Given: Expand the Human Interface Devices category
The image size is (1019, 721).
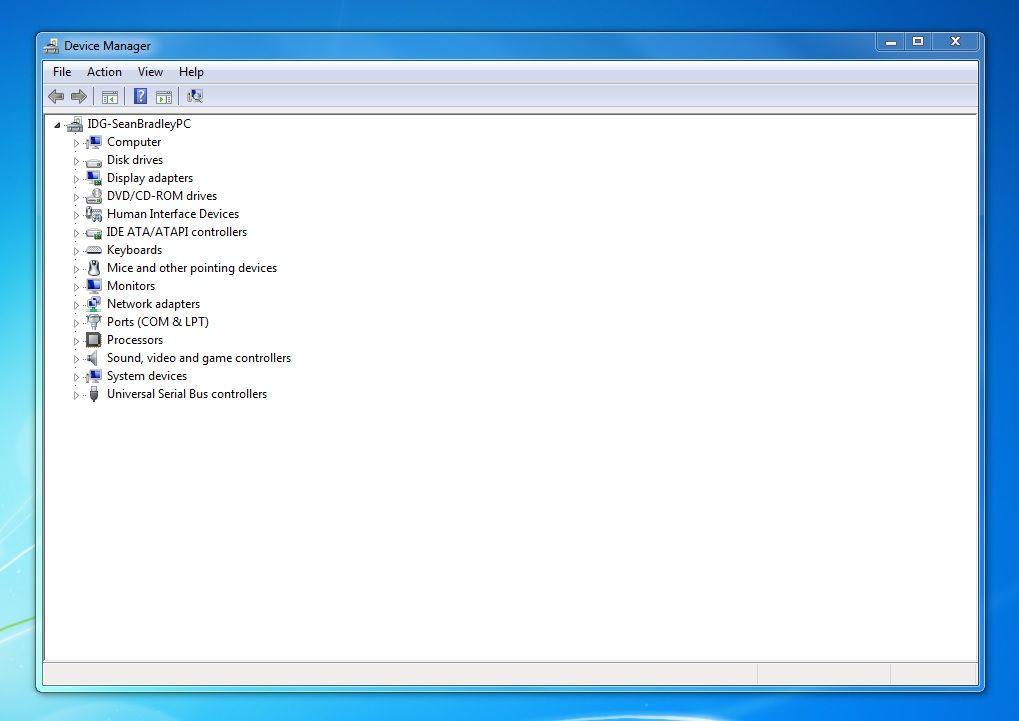Looking at the screenshot, I should 76,215.
